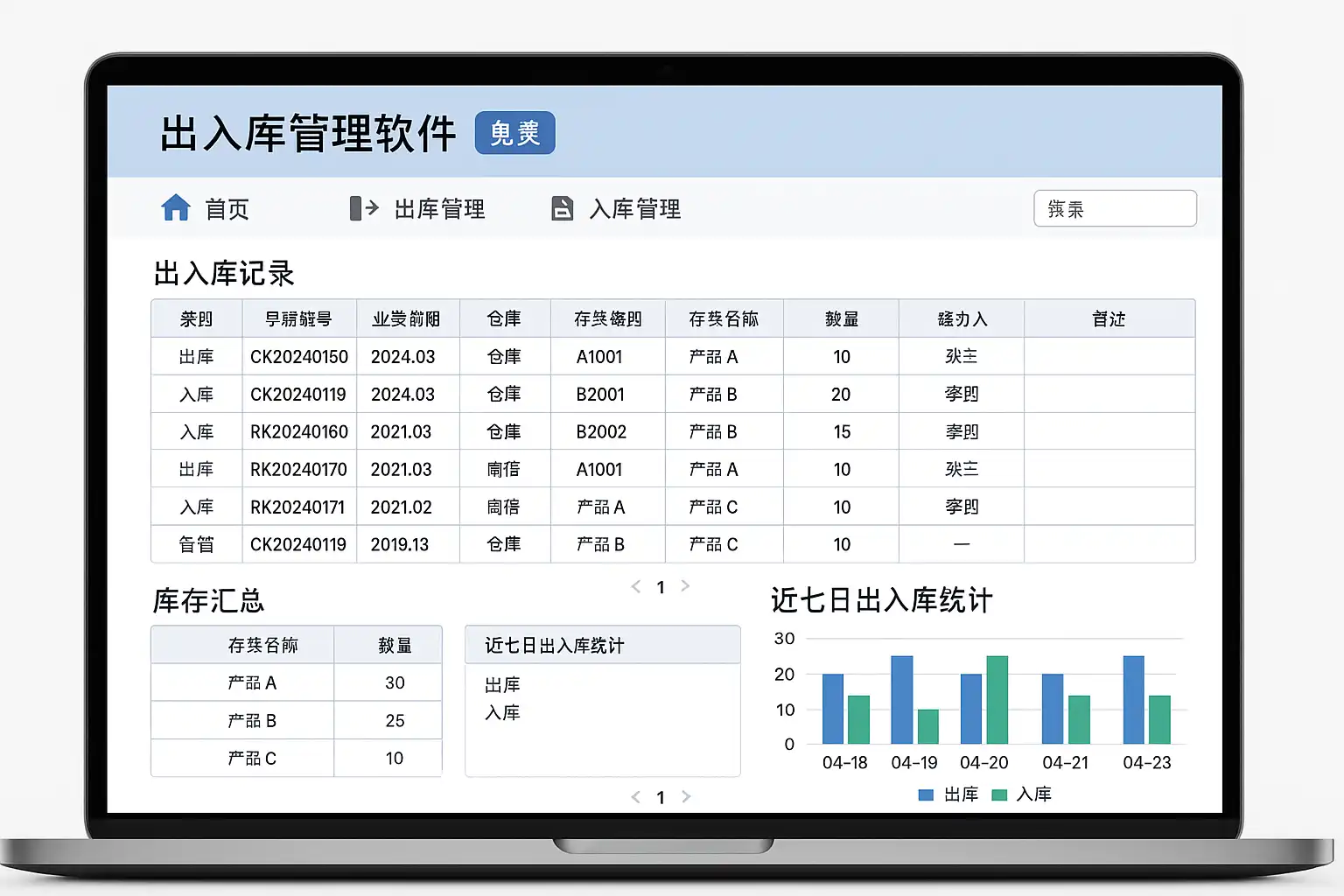1344x896 pixels.
Task: Select 出库 in the 近七日出入库统计 panel
Action: 502,685
